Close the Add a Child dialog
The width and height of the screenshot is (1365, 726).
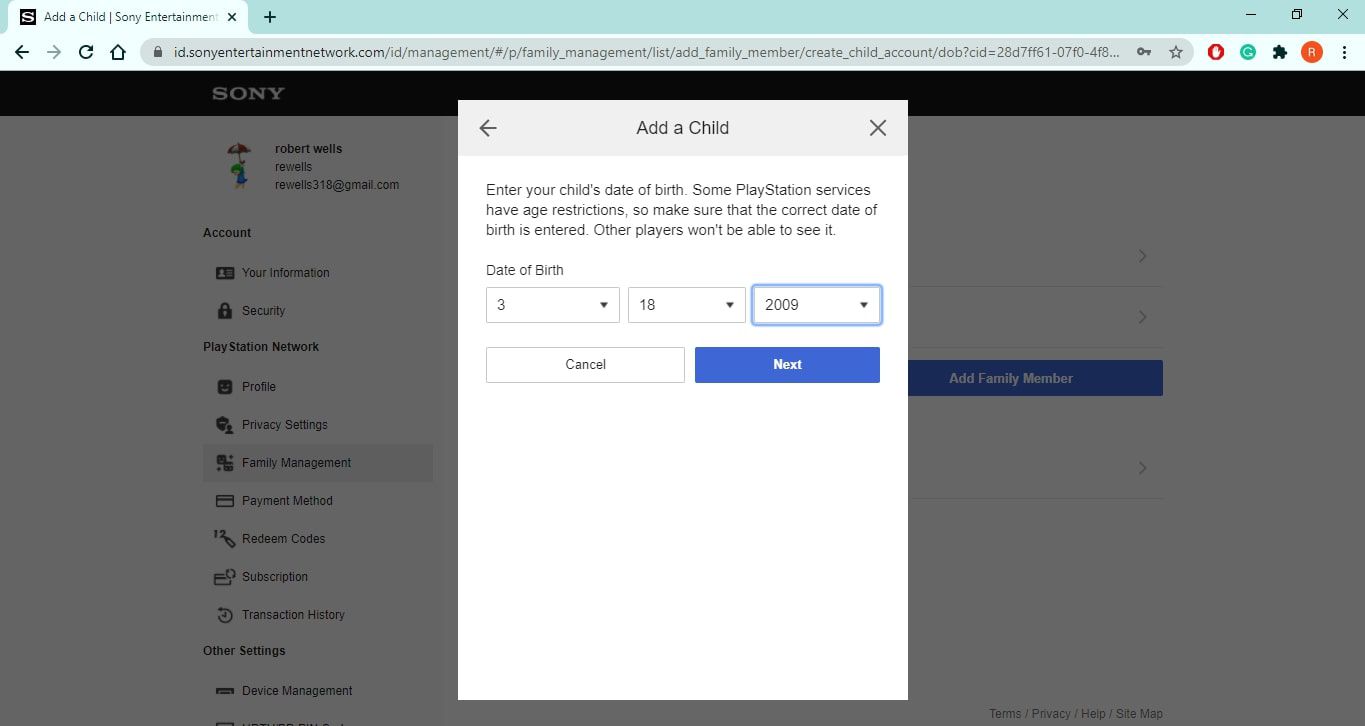(878, 128)
